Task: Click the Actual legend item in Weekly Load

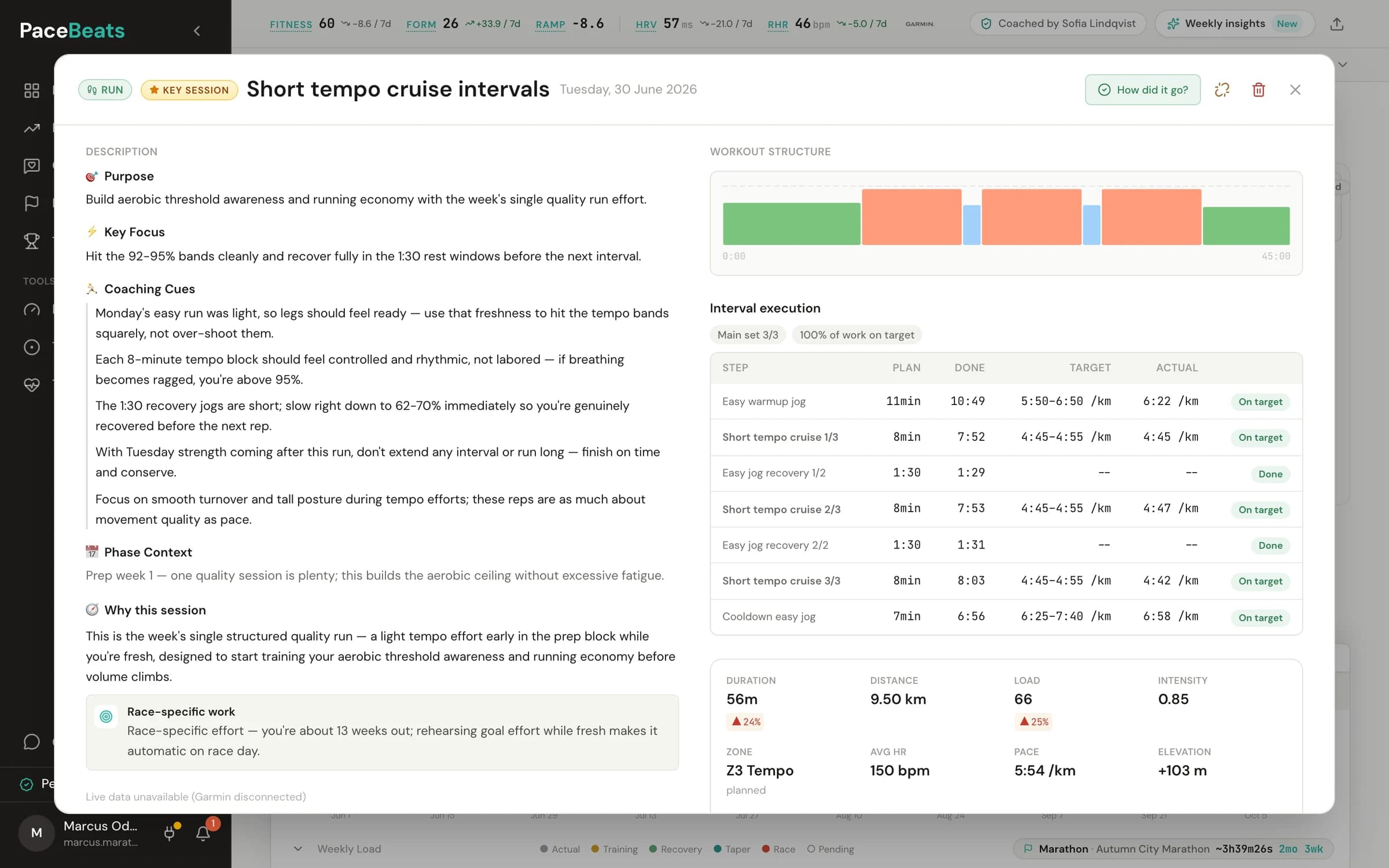Action: (560, 849)
